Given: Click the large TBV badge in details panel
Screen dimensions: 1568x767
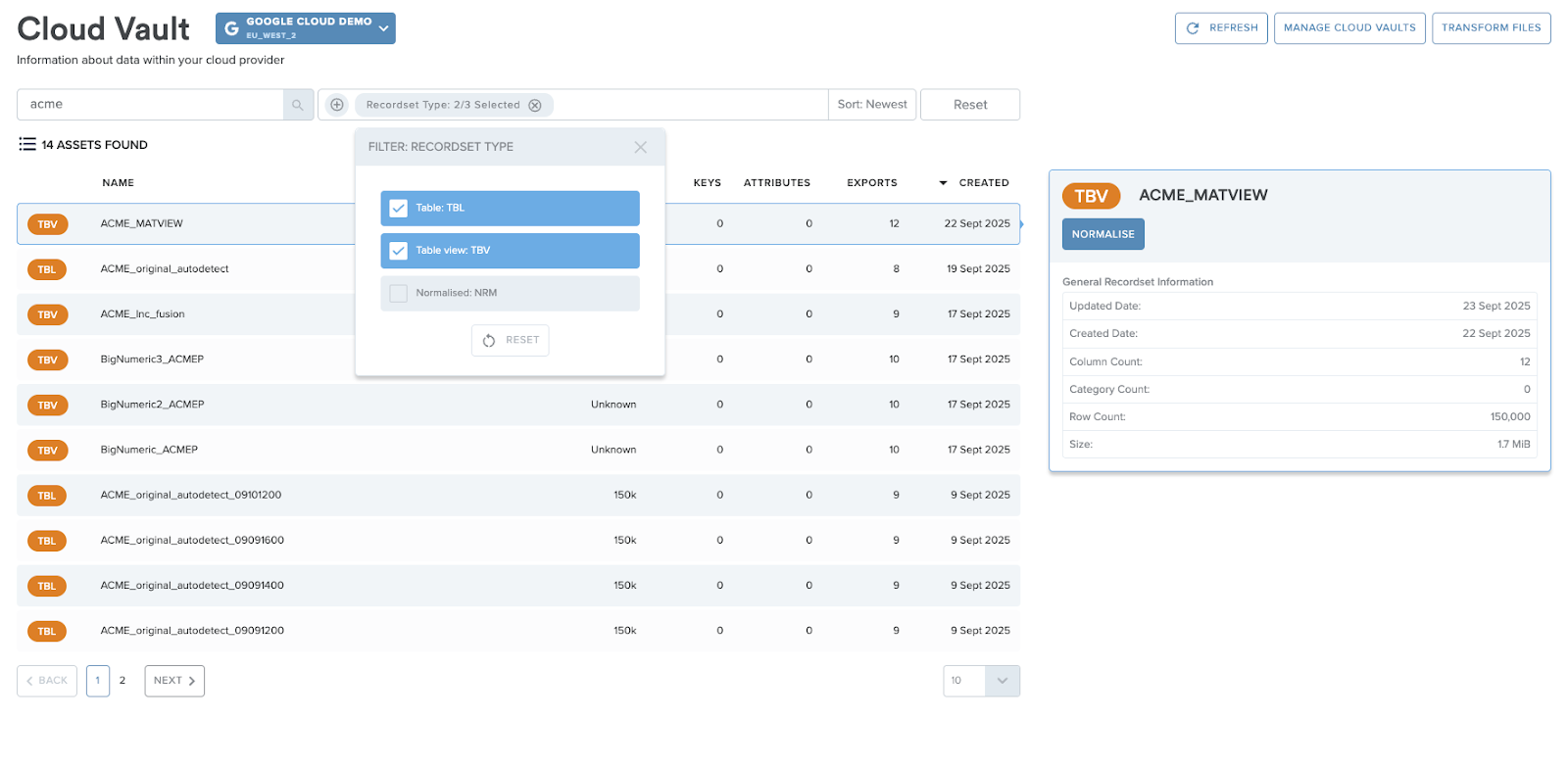Looking at the screenshot, I should point(1091,196).
